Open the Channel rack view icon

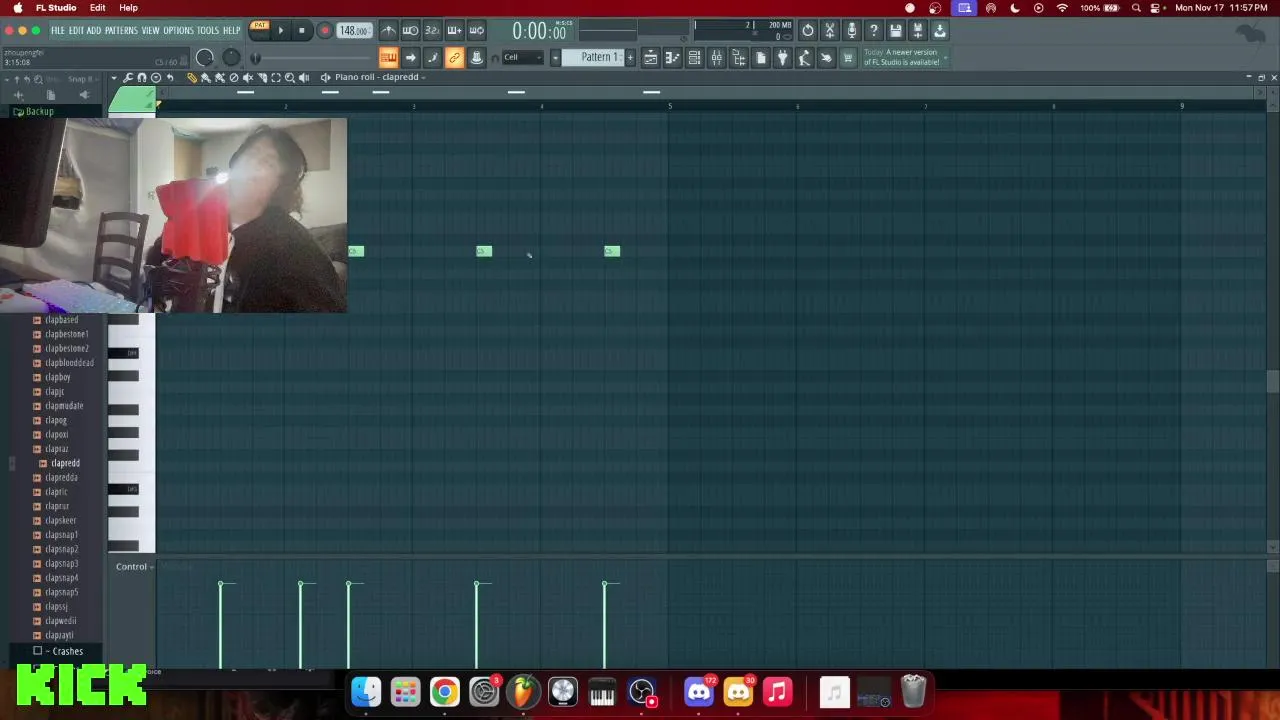[x=695, y=58]
